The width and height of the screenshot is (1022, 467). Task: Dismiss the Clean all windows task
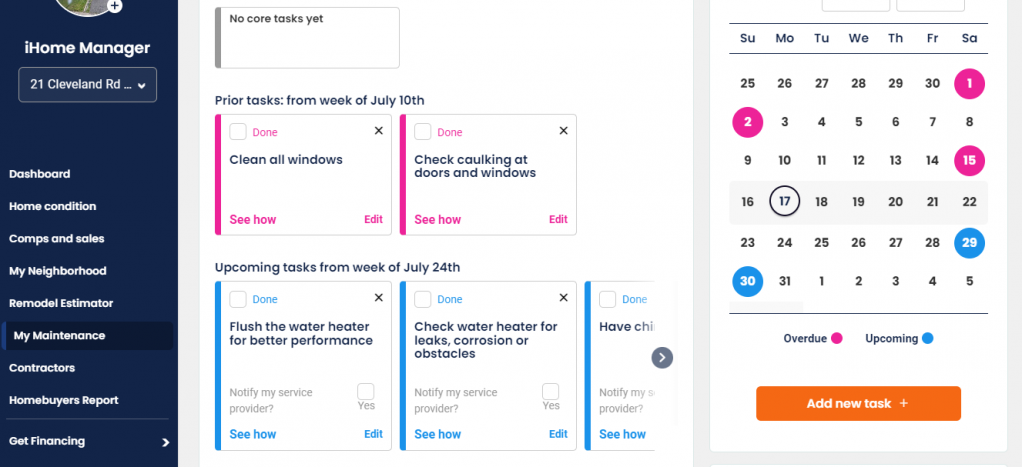[379, 131]
